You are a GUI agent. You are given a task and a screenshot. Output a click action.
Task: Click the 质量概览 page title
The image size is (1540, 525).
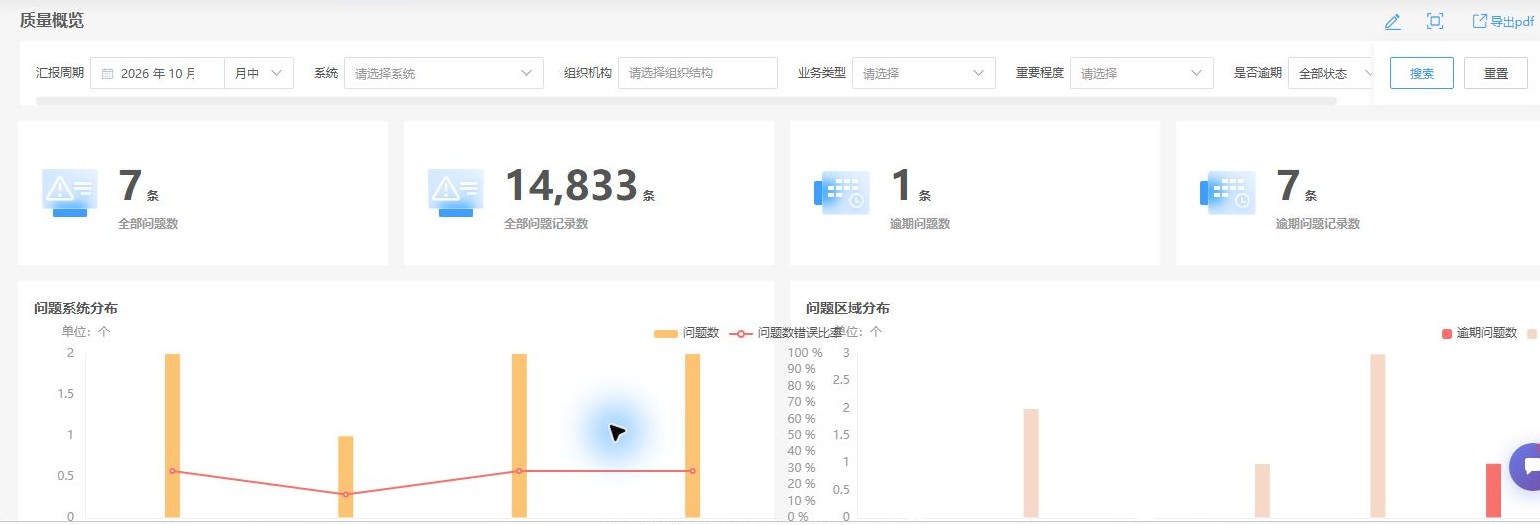(x=52, y=20)
